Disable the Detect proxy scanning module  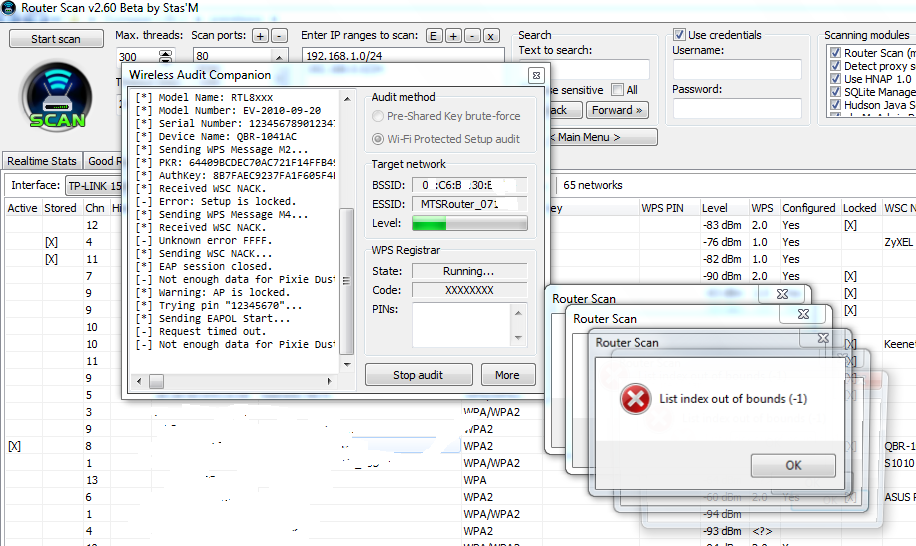(x=835, y=66)
